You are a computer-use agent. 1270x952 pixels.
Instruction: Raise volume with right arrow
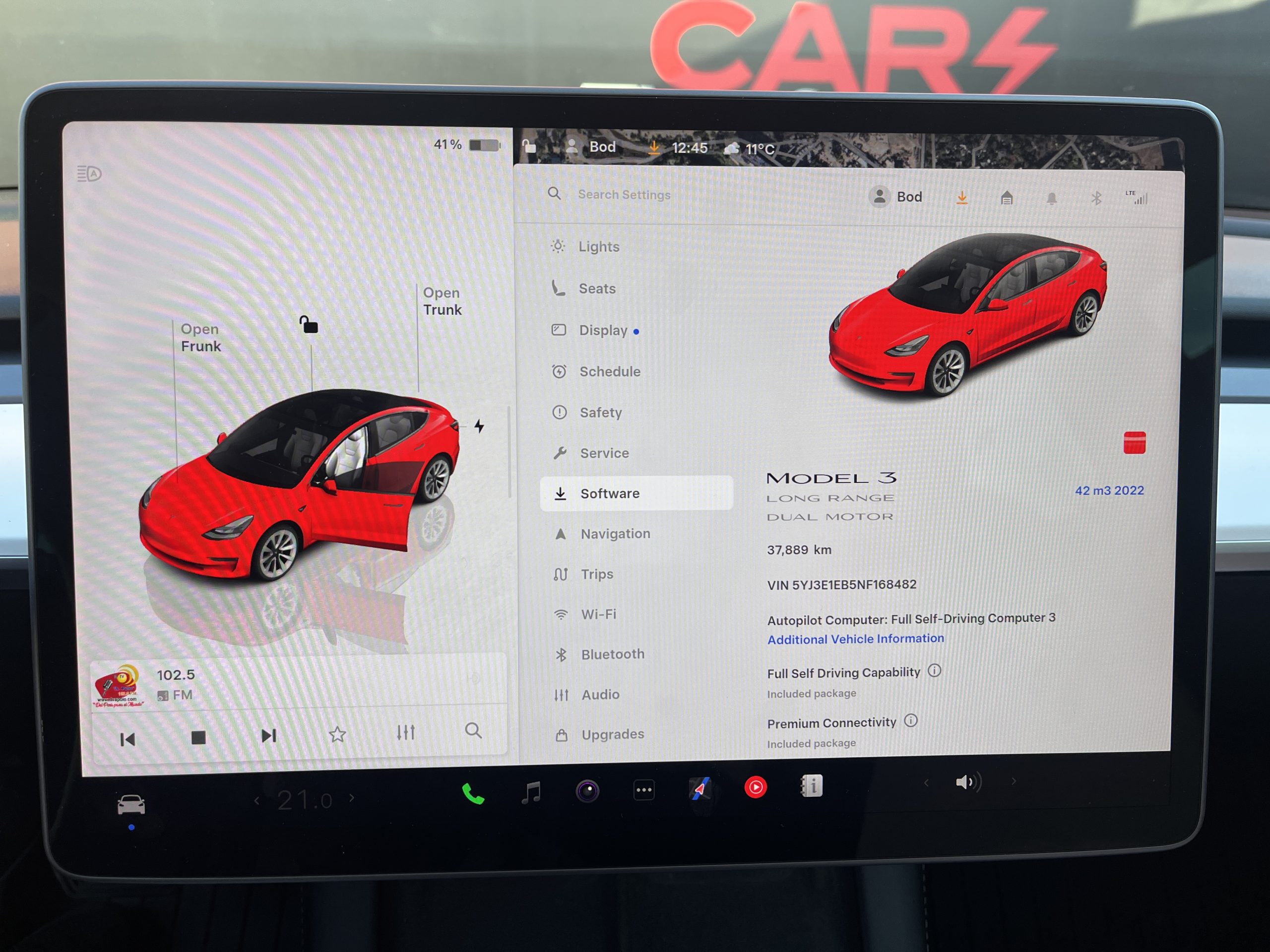[x=1014, y=781]
